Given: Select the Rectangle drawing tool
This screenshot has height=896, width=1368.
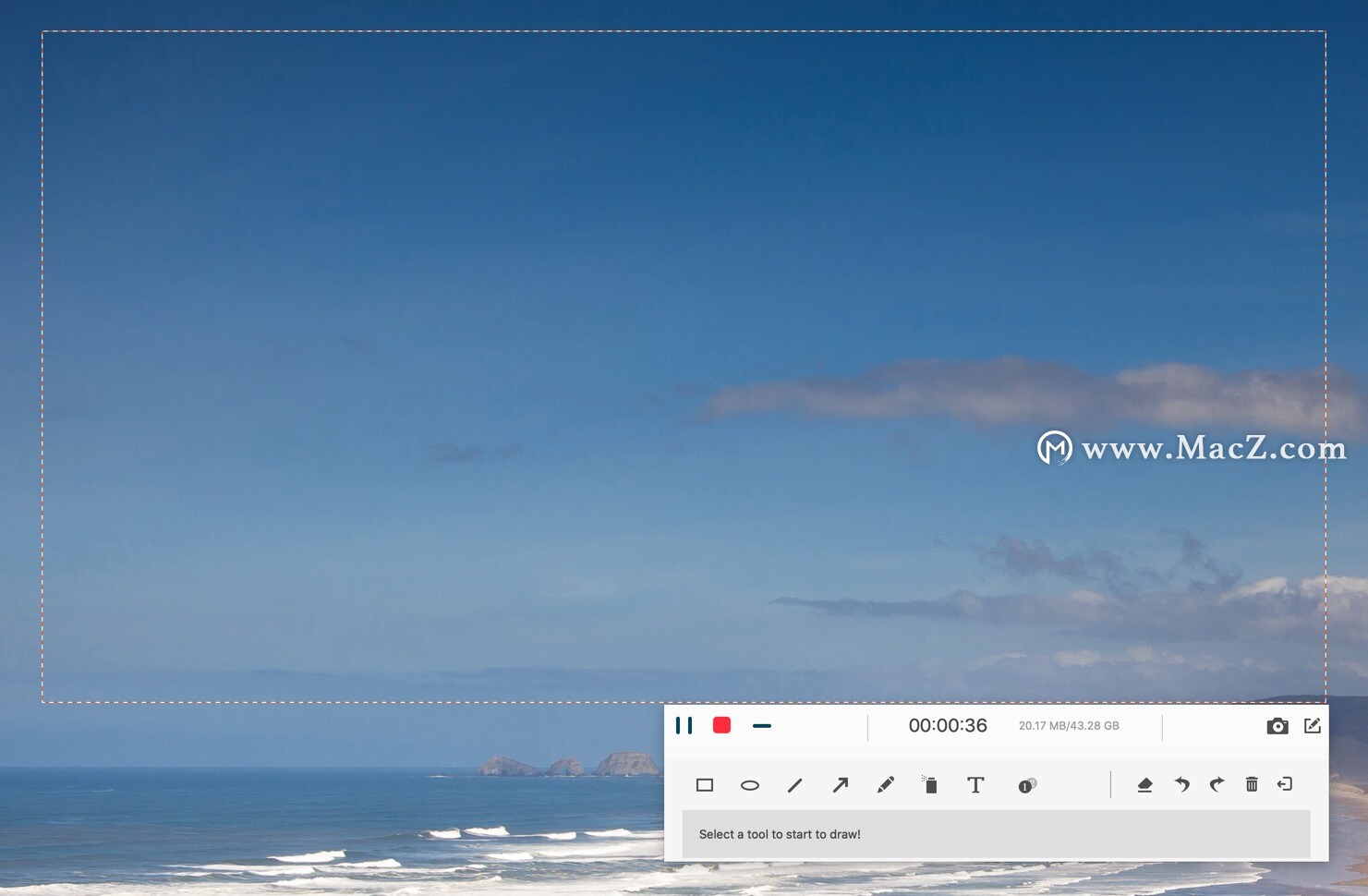Looking at the screenshot, I should [705, 785].
